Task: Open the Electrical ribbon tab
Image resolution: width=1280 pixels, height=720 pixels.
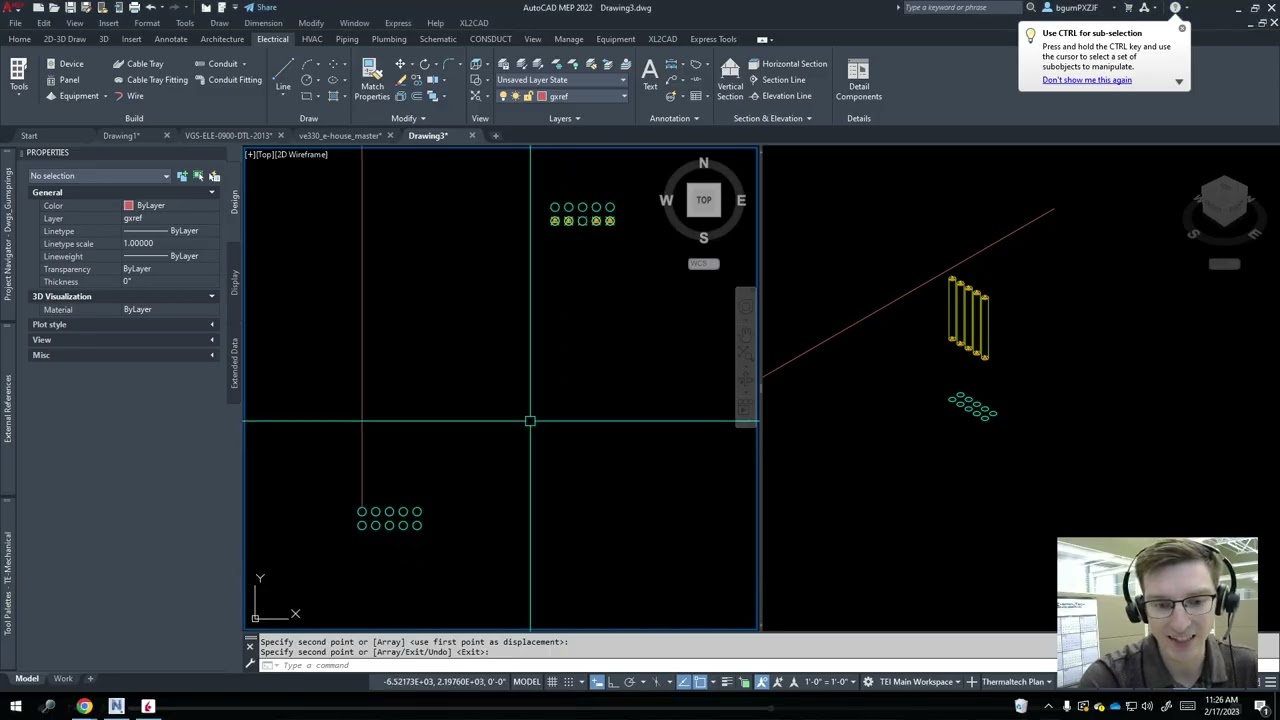Action: 272,39
